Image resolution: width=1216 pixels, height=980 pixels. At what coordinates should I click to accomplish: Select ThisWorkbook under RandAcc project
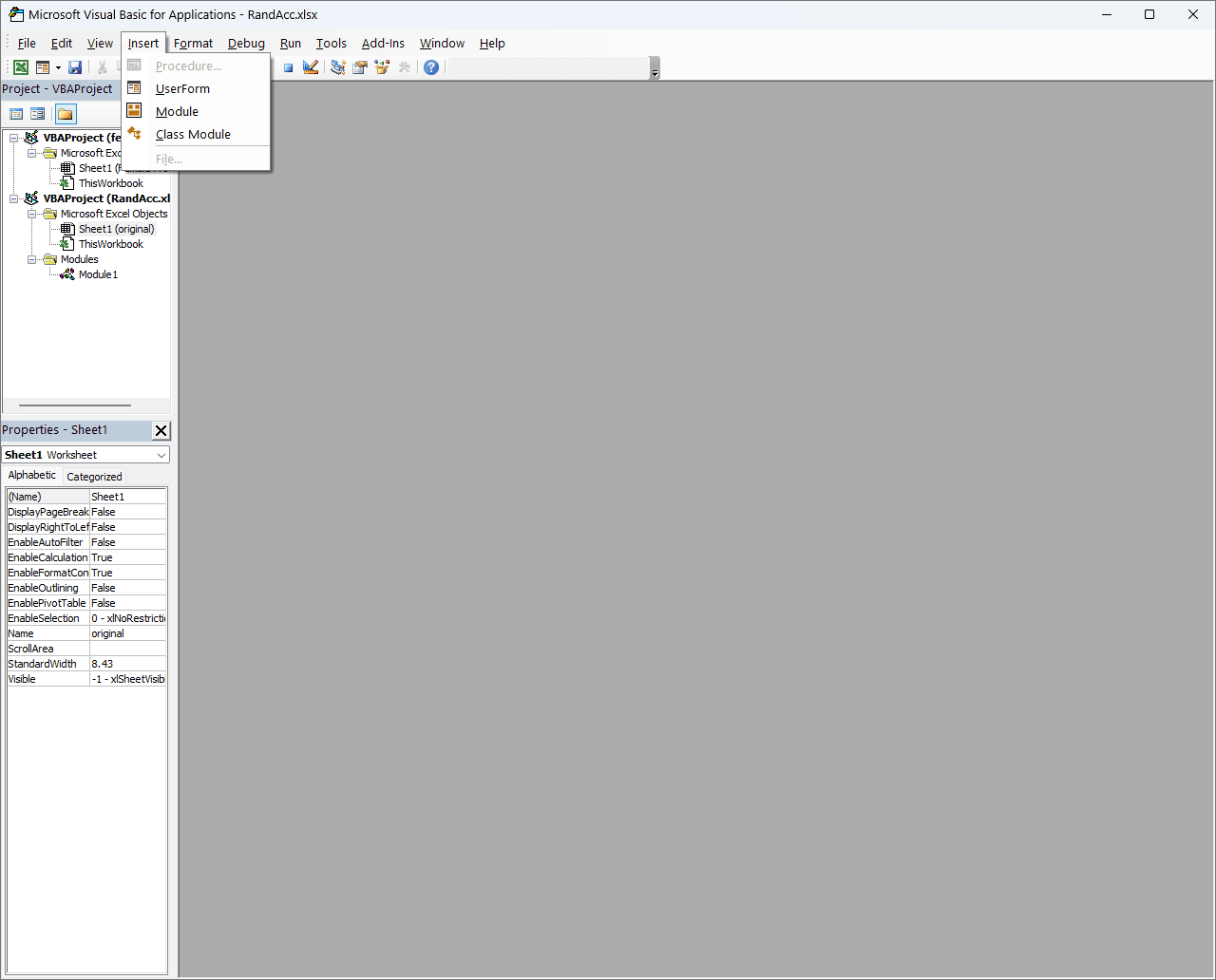coord(110,244)
